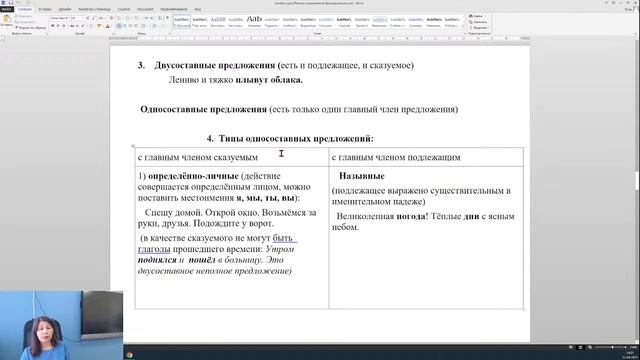The height and width of the screenshot is (360, 640).
Task: Toggle Italic formatting
Action: point(58,26)
